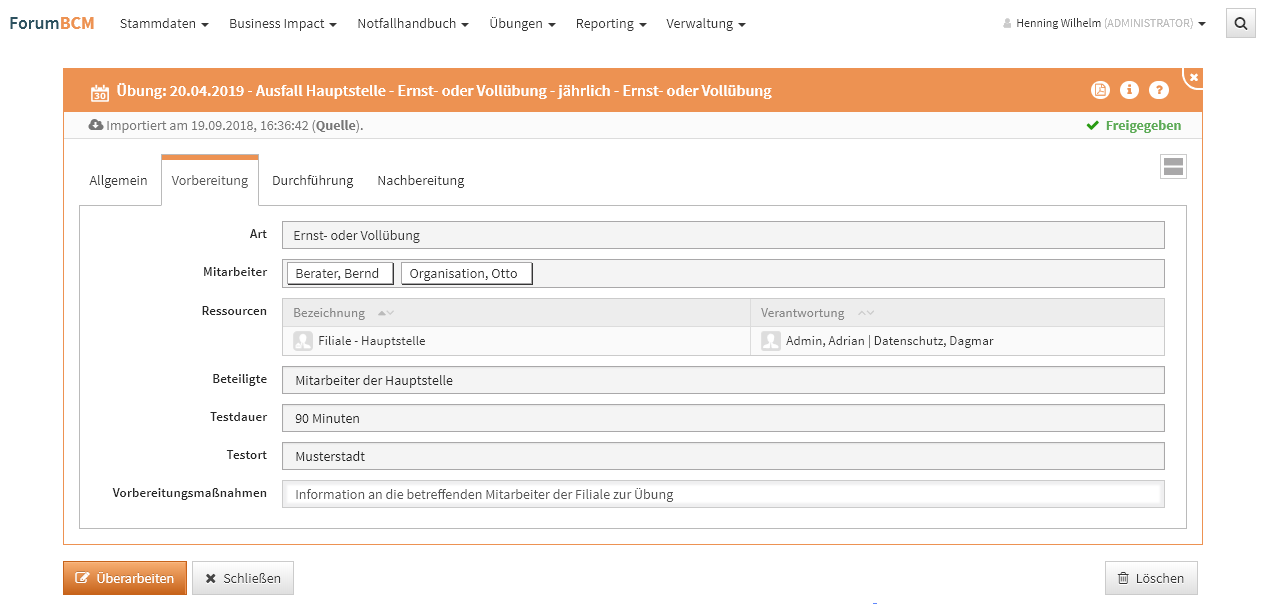Open the Stammdaten menu

click(x=164, y=24)
